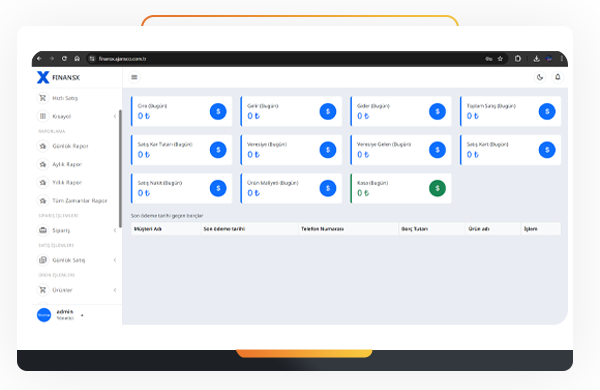Open Tüm Zamanlar Rapor in the sidebar
This screenshot has height=390, width=600.
tap(80, 201)
